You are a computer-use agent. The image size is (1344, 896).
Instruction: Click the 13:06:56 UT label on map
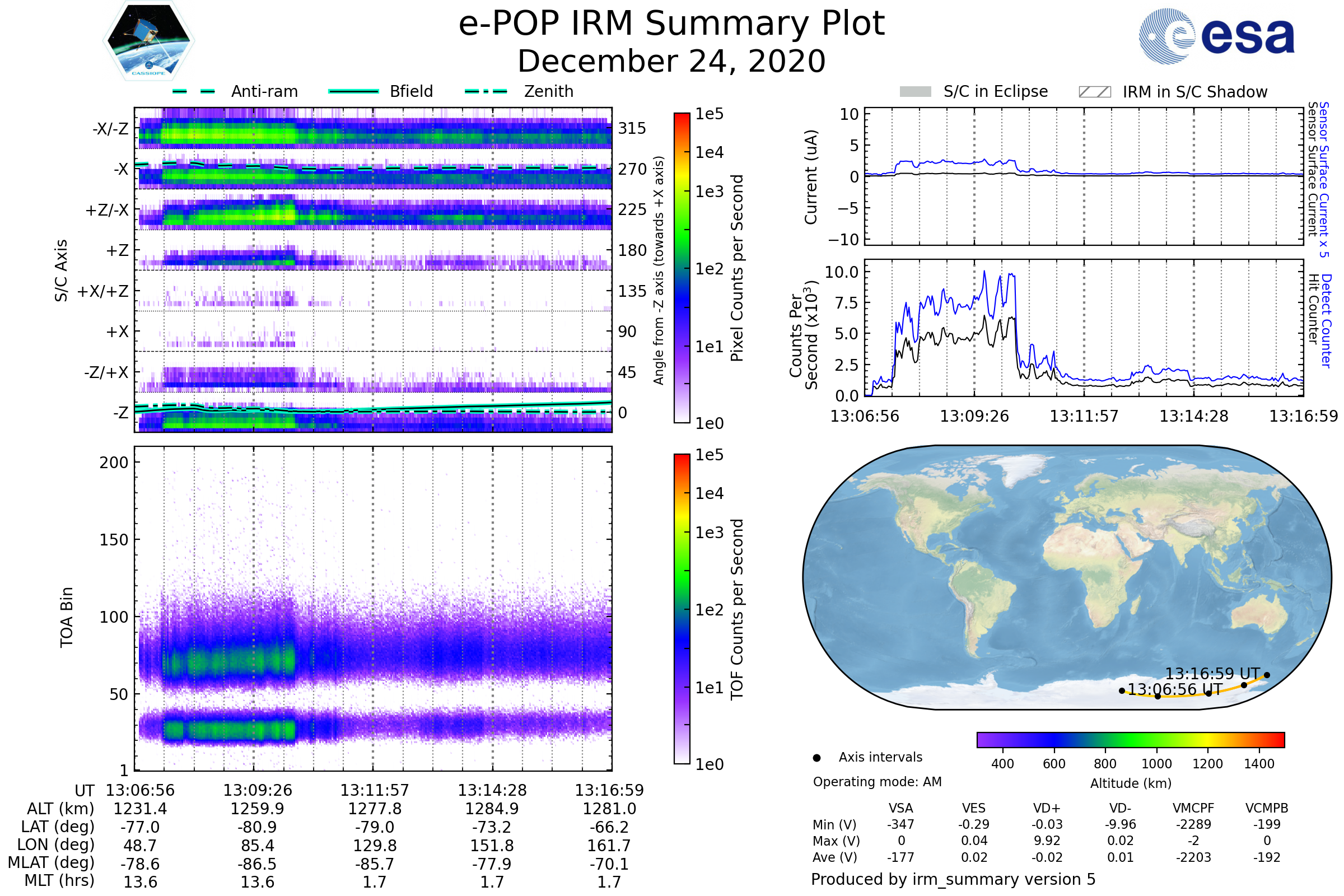[1175, 690]
